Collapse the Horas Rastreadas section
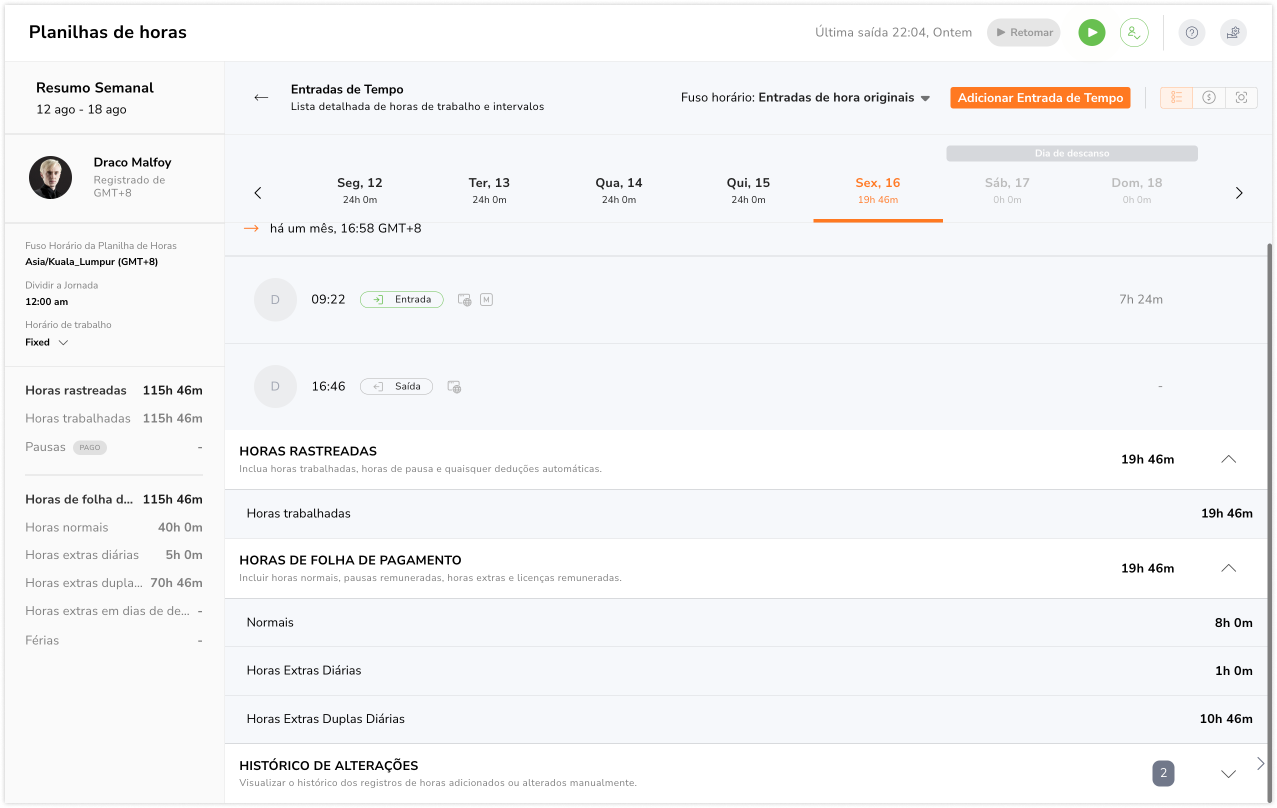The image size is (1277, 808). [x=1229, y=459]
